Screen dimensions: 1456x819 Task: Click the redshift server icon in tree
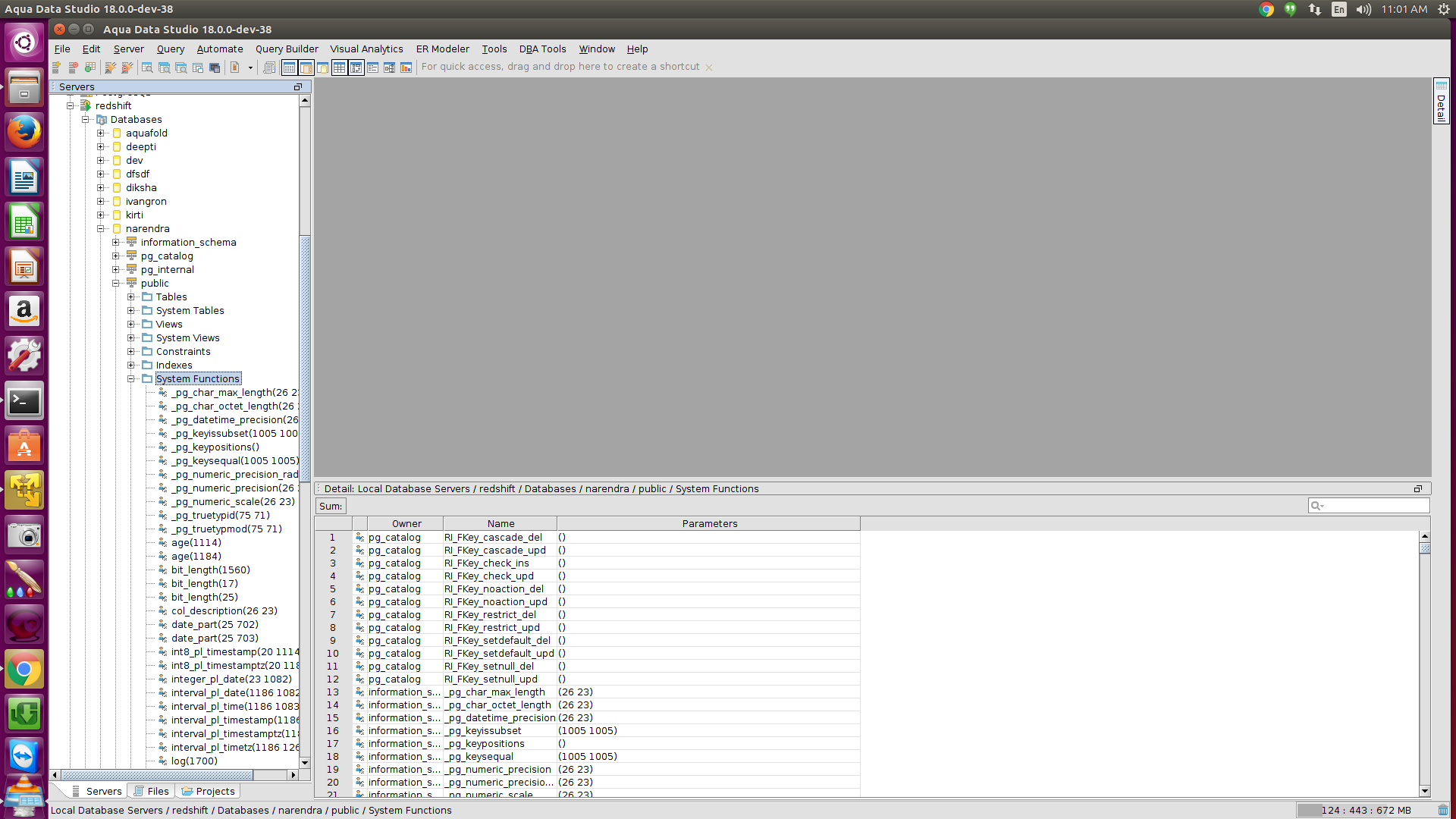click(86, 106)
